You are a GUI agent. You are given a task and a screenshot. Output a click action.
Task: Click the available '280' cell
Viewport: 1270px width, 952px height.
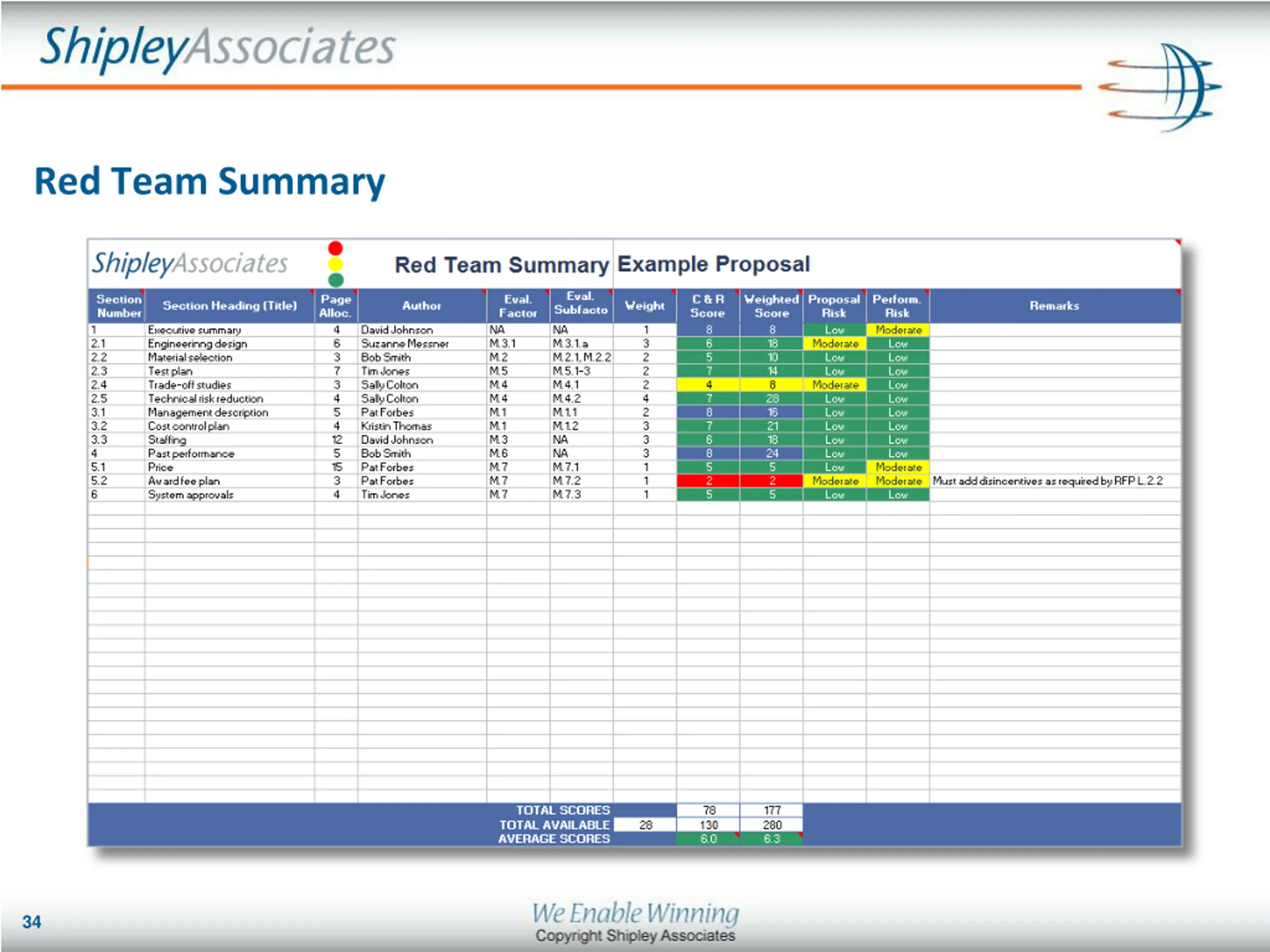(x=771, y=825)
